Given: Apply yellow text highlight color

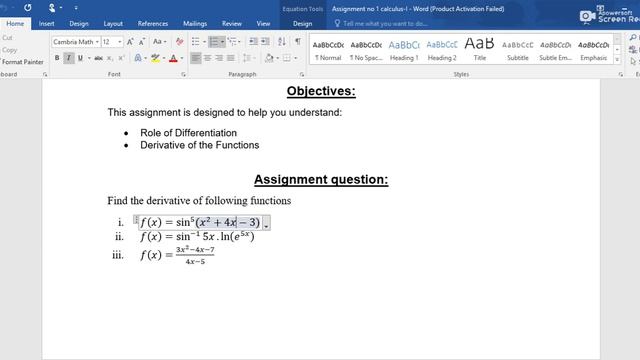Looking at the screenshot, I should pos(155,58).
